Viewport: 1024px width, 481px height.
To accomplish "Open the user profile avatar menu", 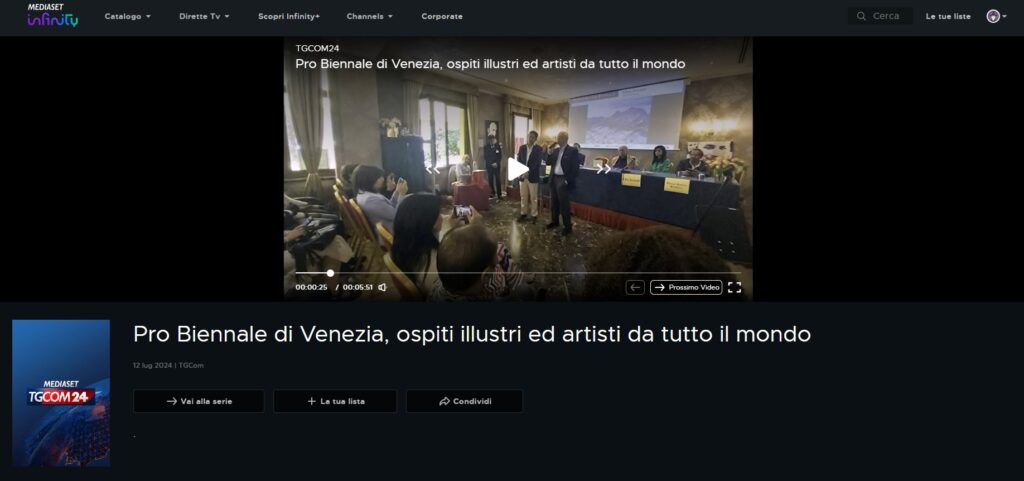I will coord(996,16).
